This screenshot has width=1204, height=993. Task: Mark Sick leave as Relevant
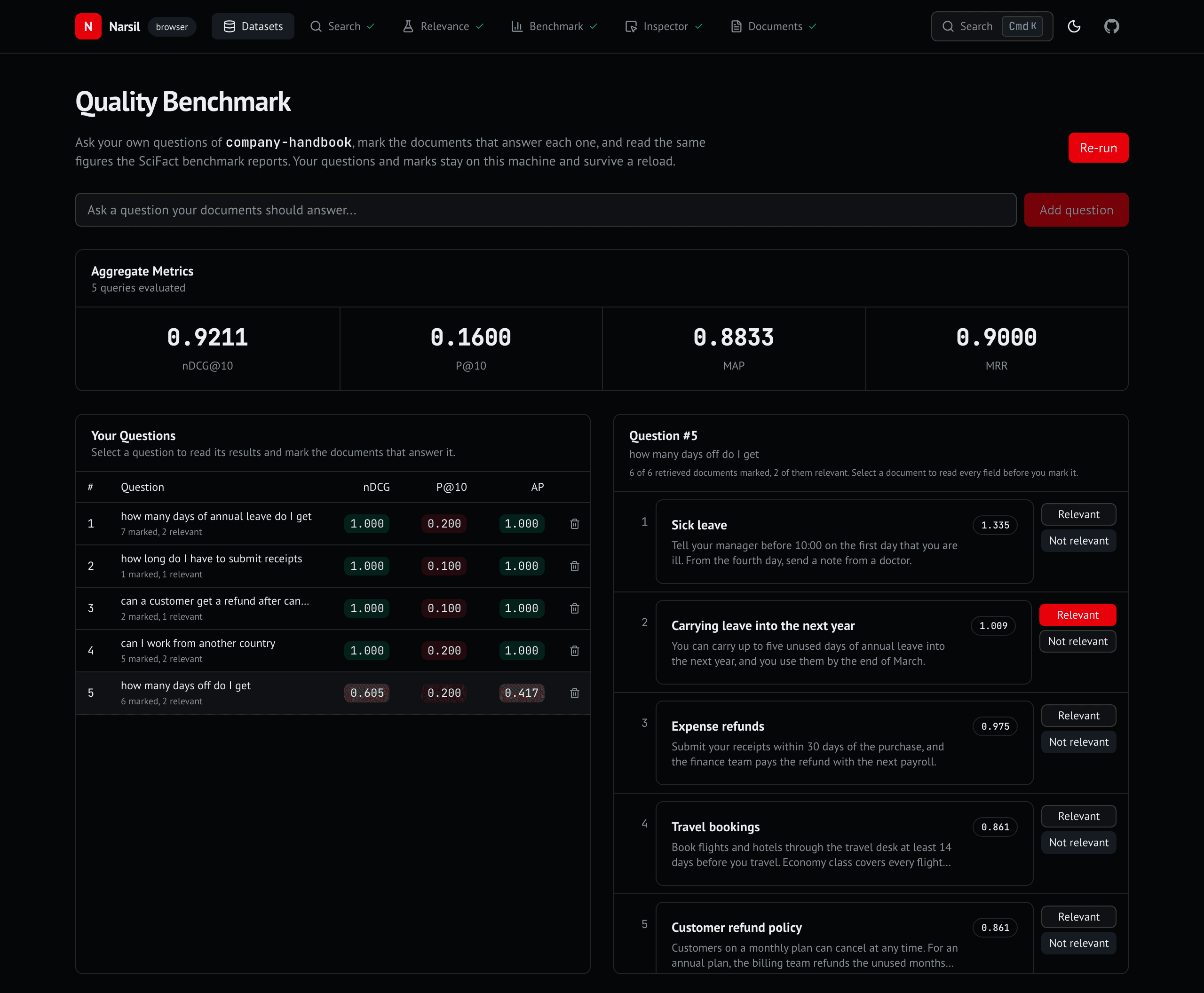pos(1078,514)
